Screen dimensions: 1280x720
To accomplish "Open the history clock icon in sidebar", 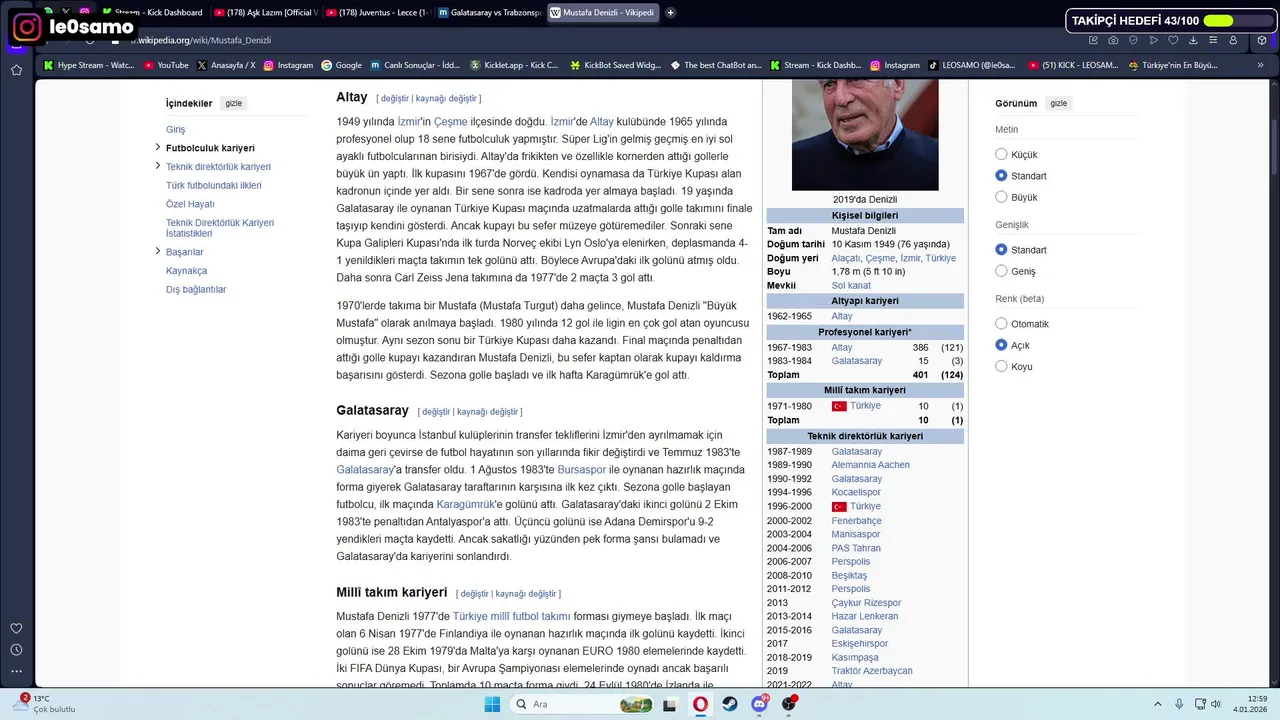I will pyautogui.click(x=16, y=650).
